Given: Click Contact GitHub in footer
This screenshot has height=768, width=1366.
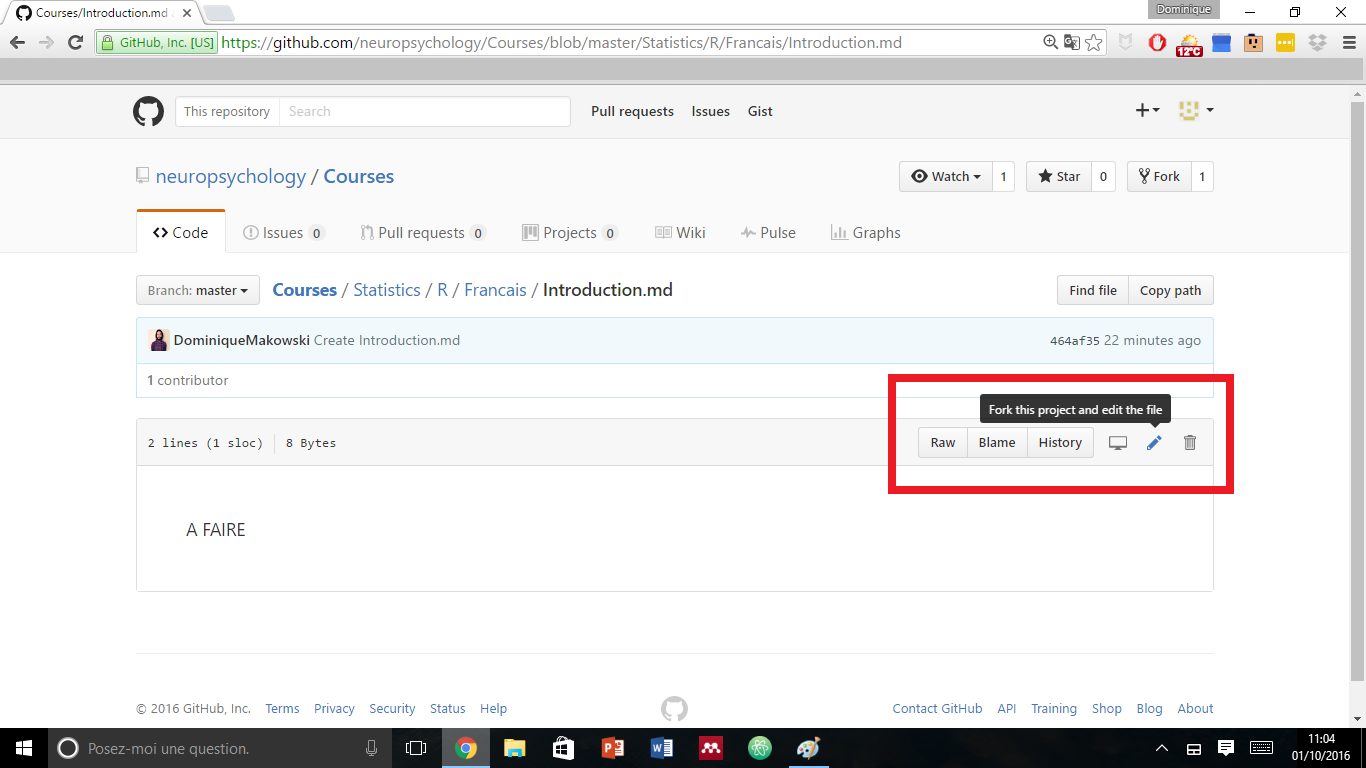Looking at the screenshot, I should (937, 708).
